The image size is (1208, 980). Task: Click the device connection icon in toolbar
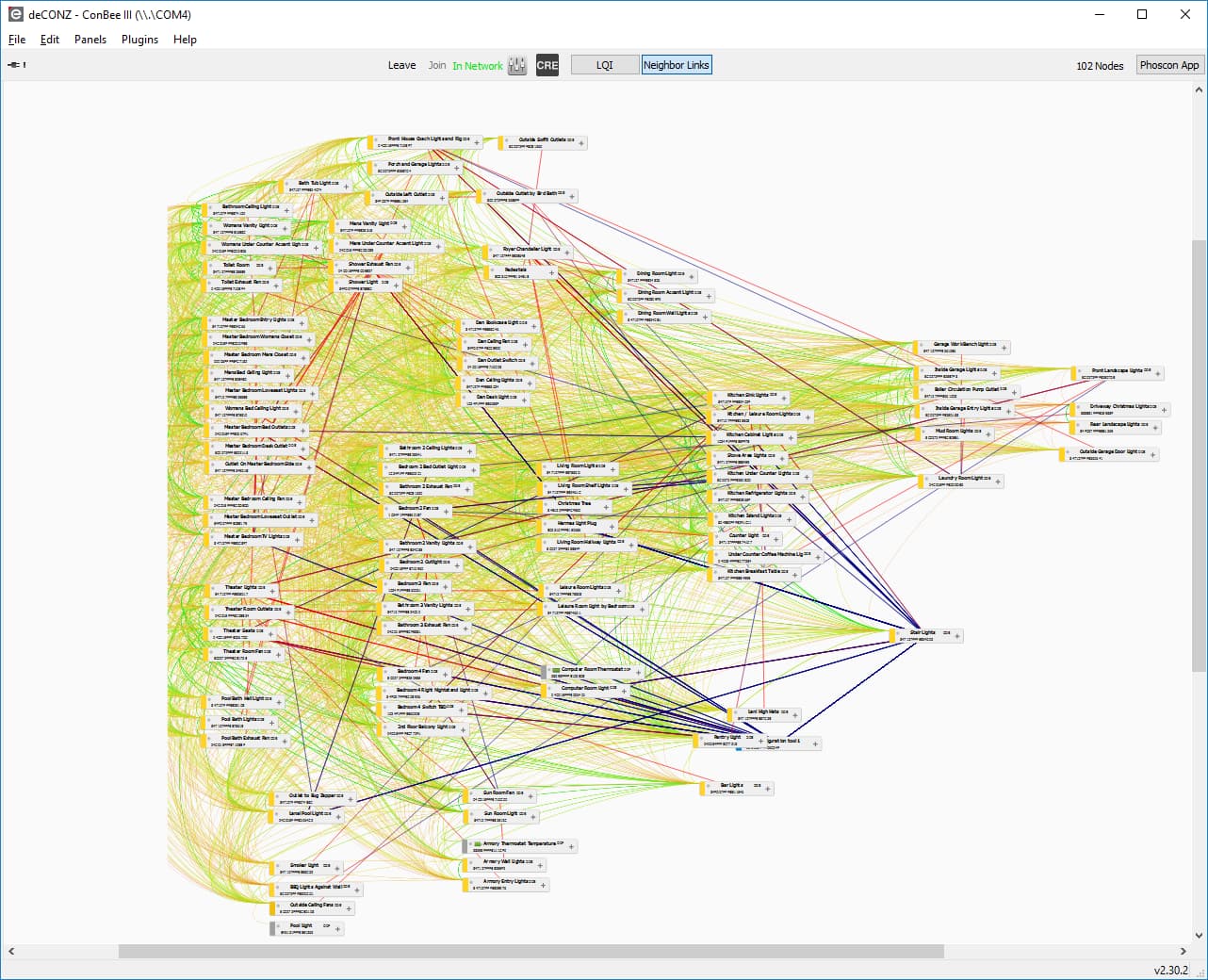[16, 65]
